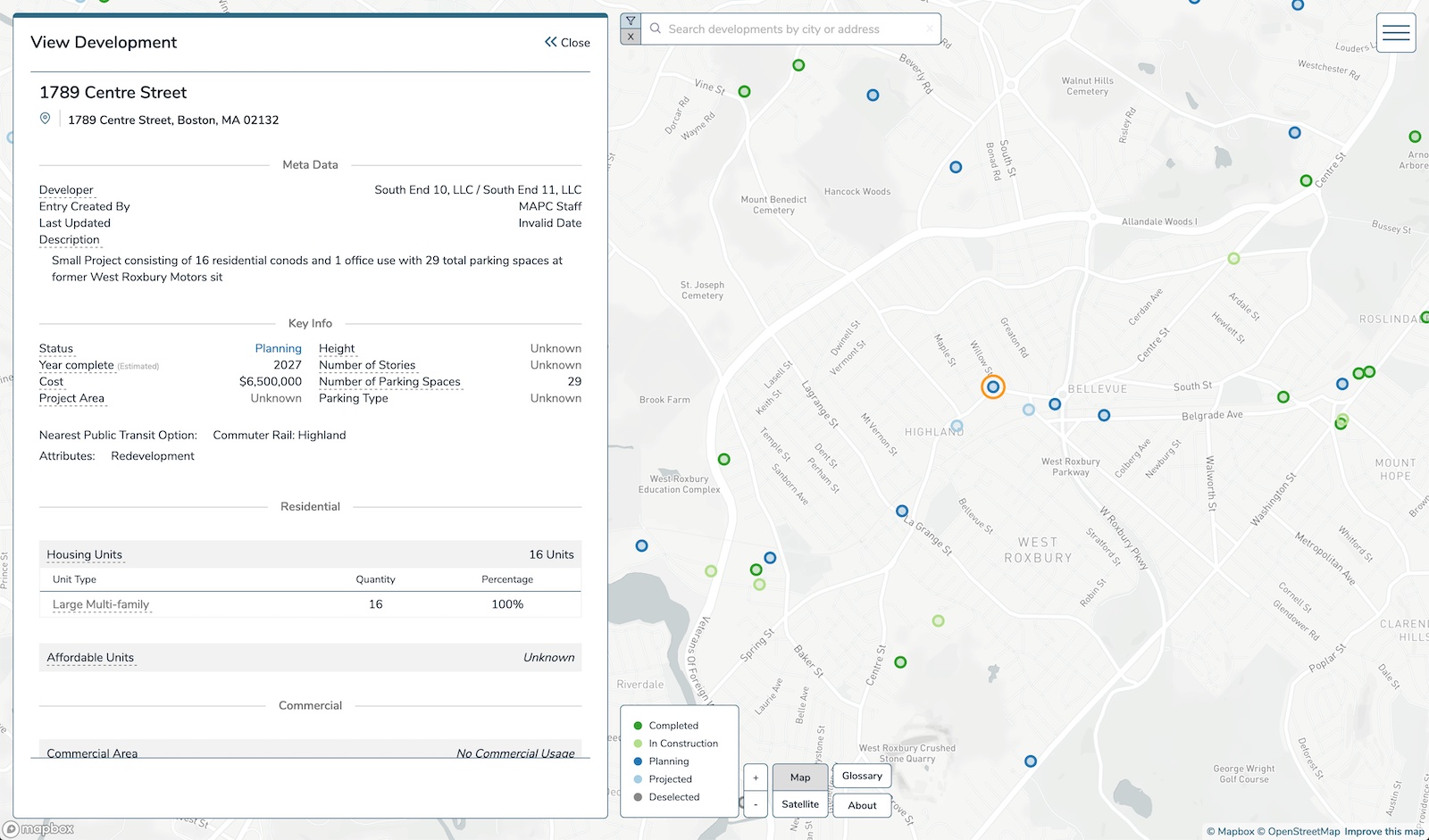Click Number of Stories term
This screenshot has height=840, width=1429.
pyautogui.click(x=367, y=365)
